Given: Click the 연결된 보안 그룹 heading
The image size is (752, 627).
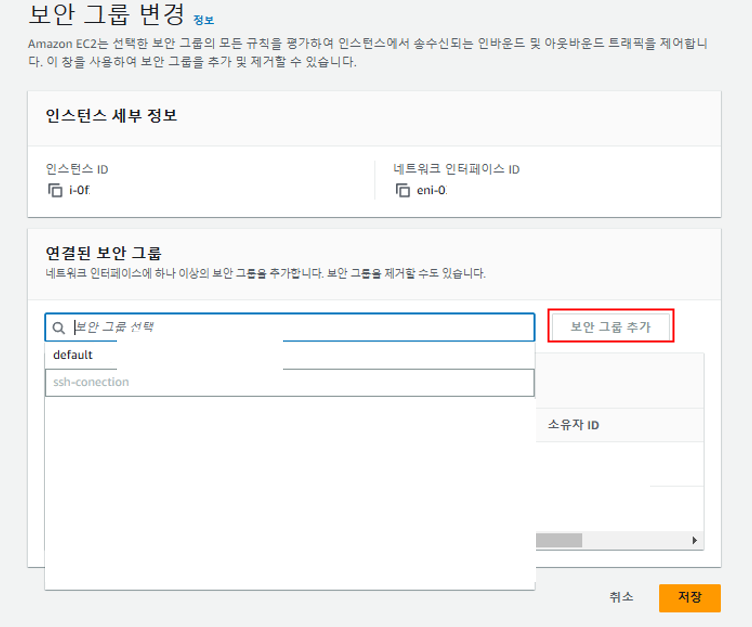Looking at the screenshot, I should point(104,253).
